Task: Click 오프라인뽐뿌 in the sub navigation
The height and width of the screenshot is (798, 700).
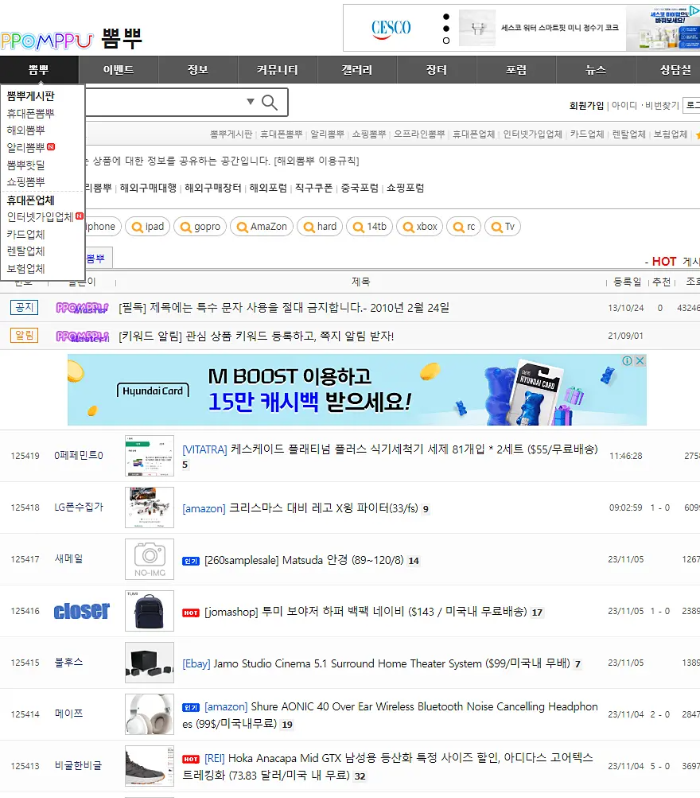Action: click(x=419, y=134)
